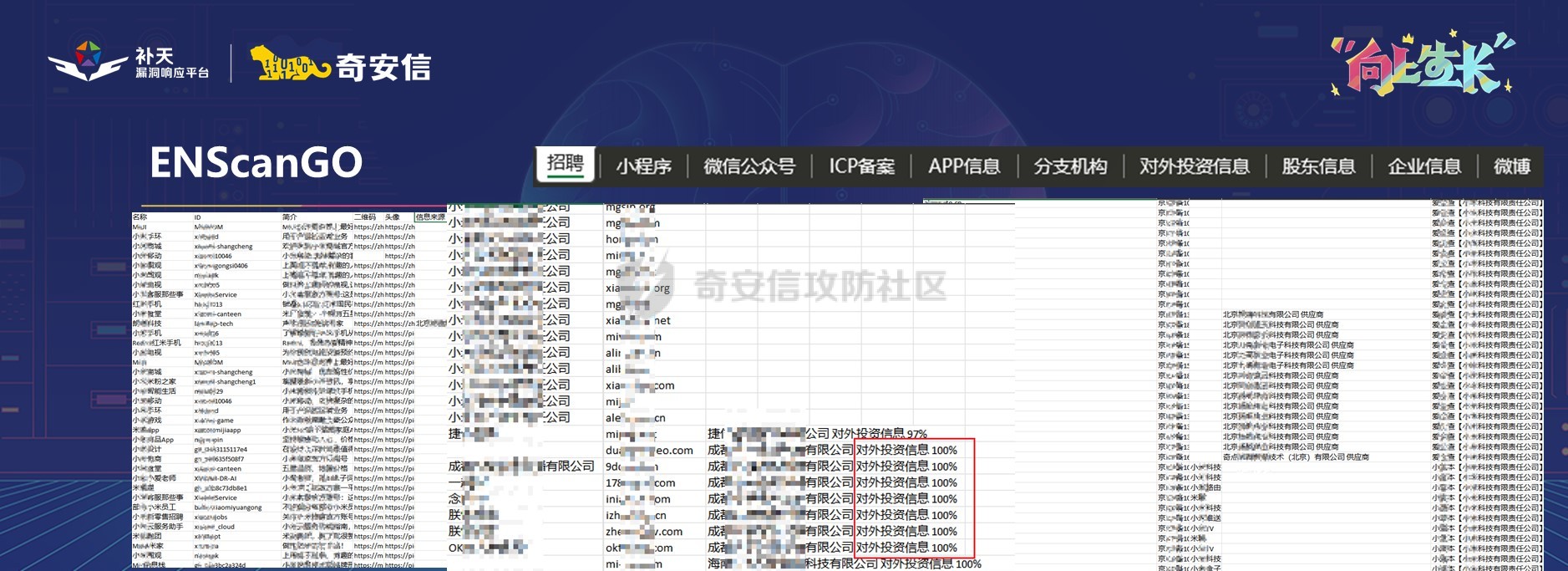Click the cell starting with OK

[487, 548]
